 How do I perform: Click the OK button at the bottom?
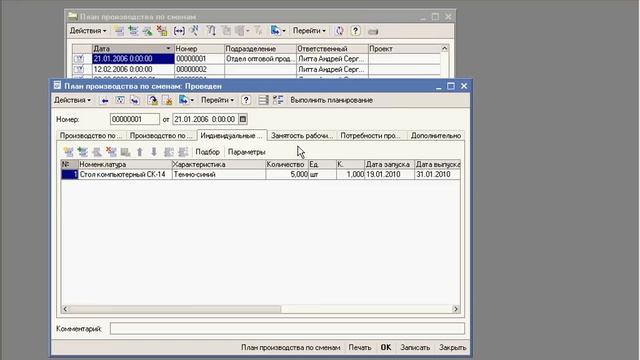386,347
